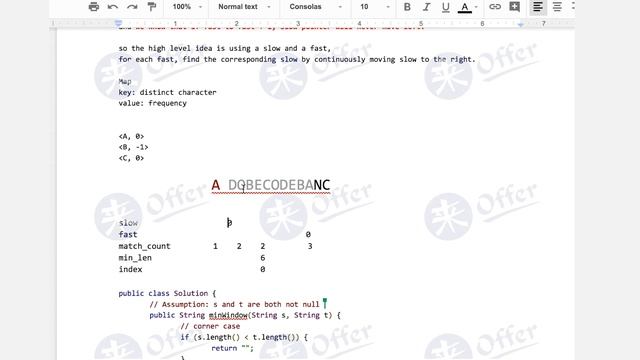Click 'public class Solution {' line
640x360 pixels.
[x=167, y=293]
